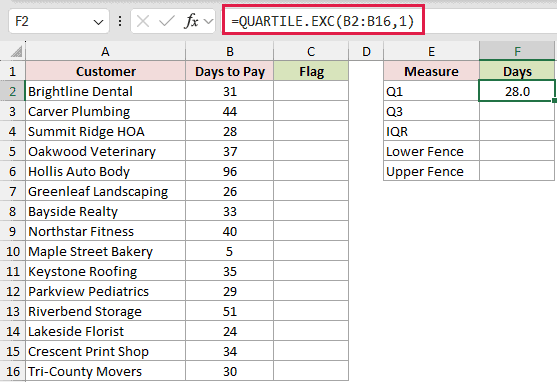Select the Maple Street Bakery cell

coord(106,251)
